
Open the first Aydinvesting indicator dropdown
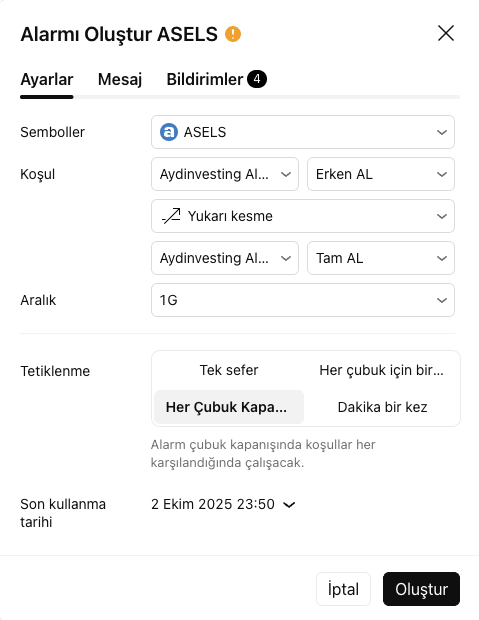[x=225, y=174]
